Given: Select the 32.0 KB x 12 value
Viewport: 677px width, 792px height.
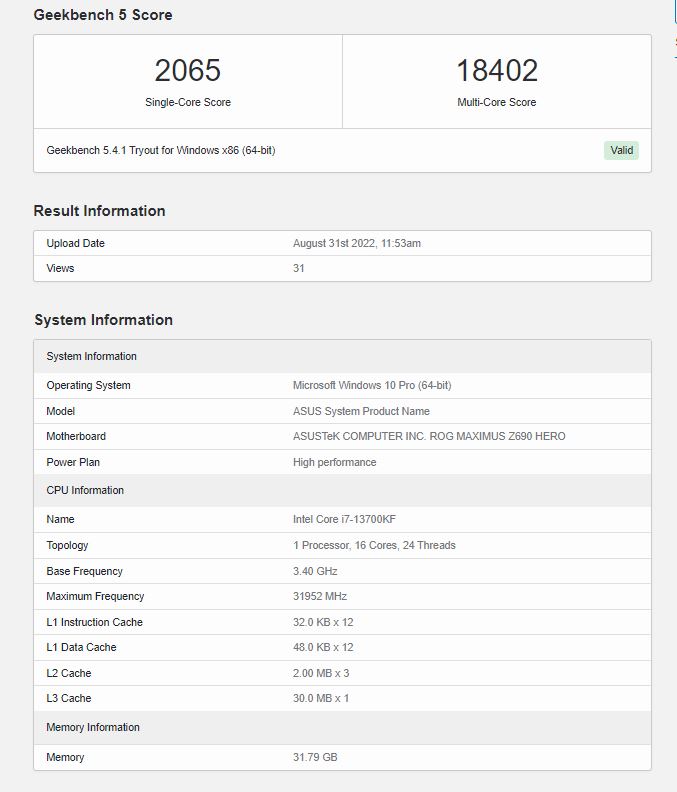Looking at the screenshot, I should 323,622.
